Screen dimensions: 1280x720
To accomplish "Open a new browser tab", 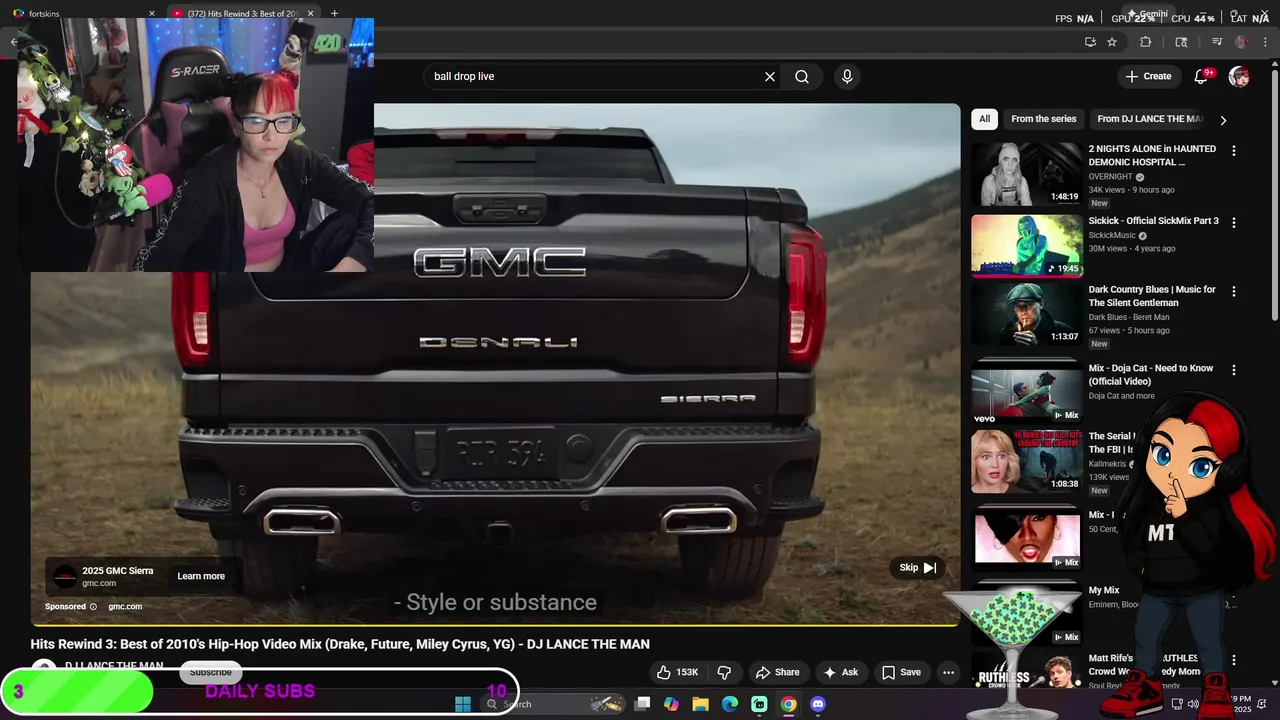I will coord(334,14).
